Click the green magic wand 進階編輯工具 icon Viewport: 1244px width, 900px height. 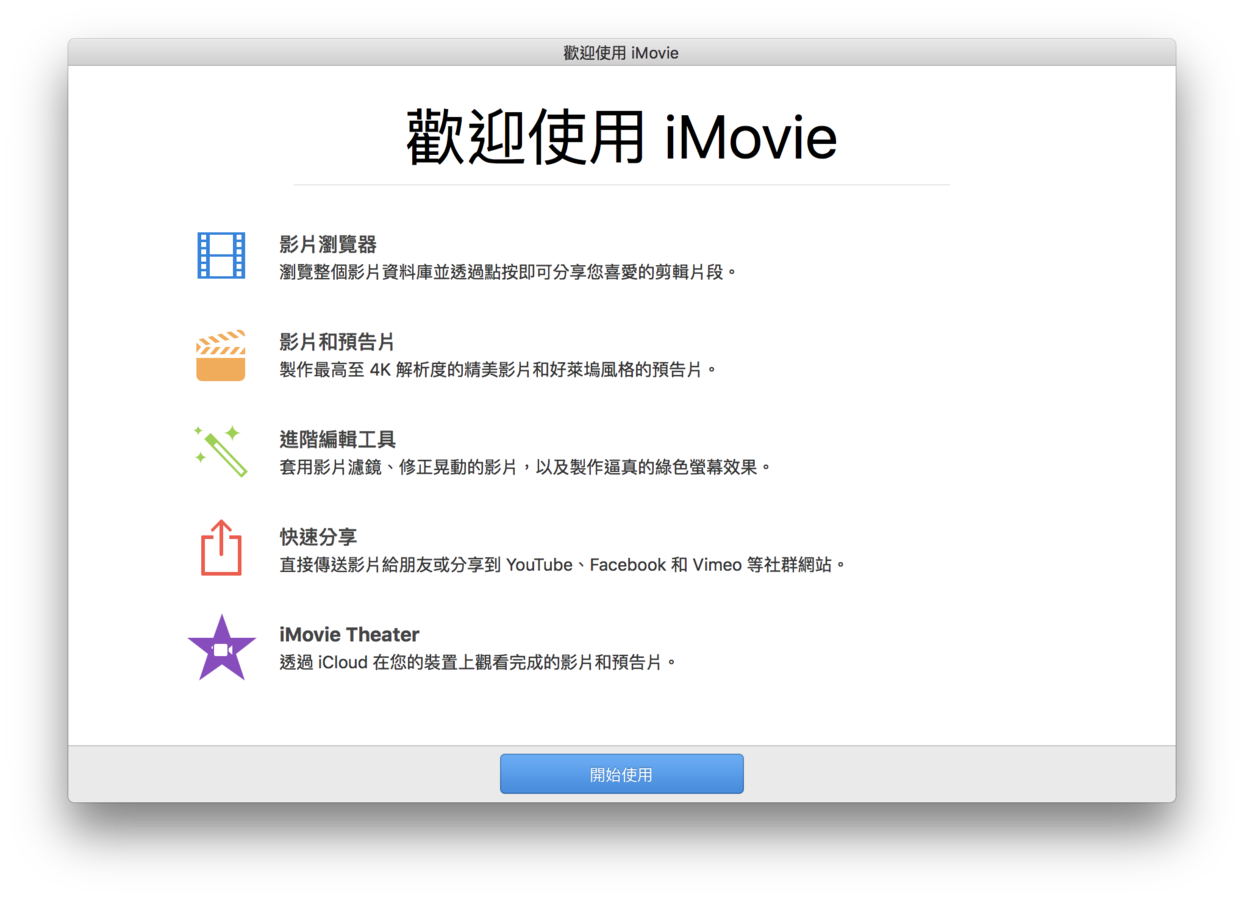pyautogui.click(x=221, y=451)
